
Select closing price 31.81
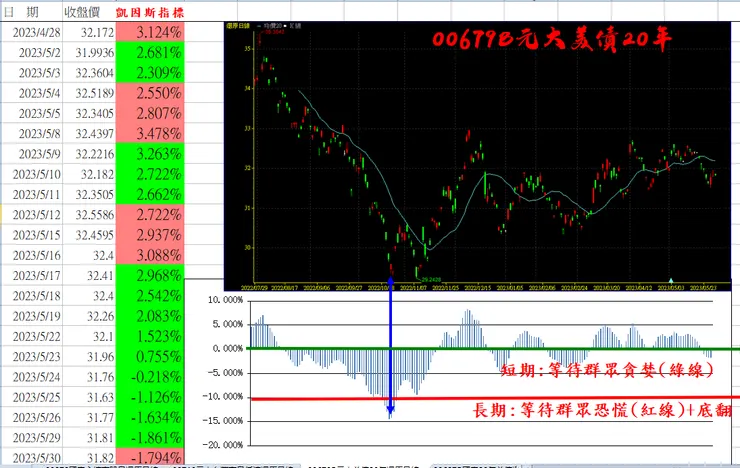(x=89, y=438)
